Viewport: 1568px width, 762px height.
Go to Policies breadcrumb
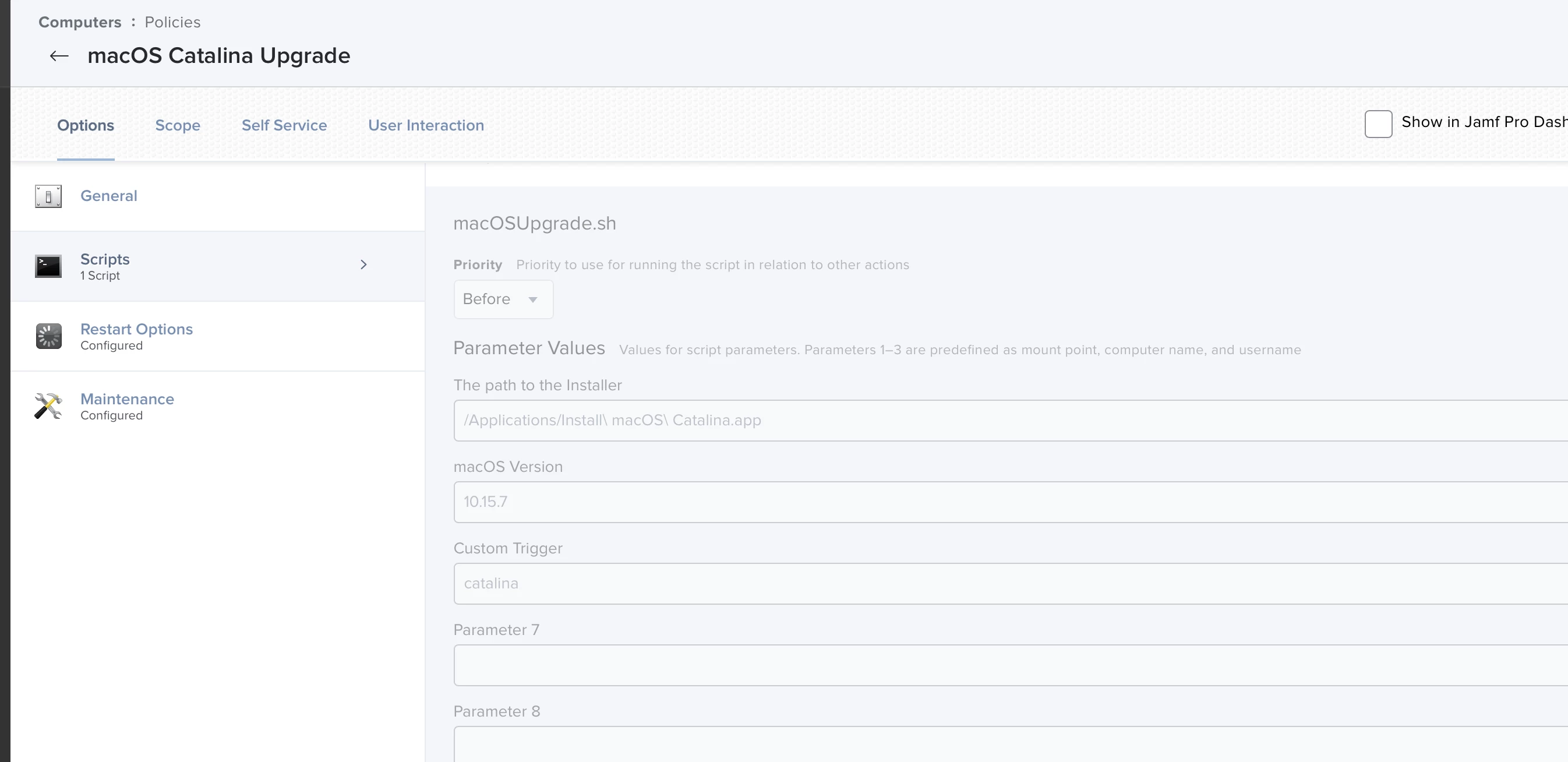[x=172, y=22]
